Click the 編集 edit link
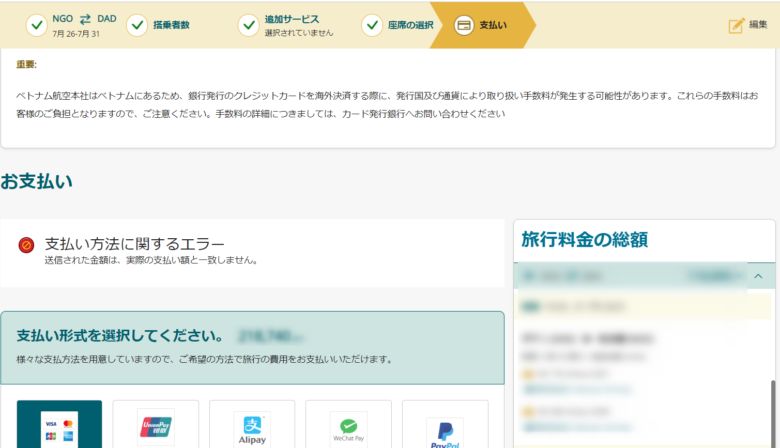The height and width of the screenshot is (448, 780). tap(758, 25)
